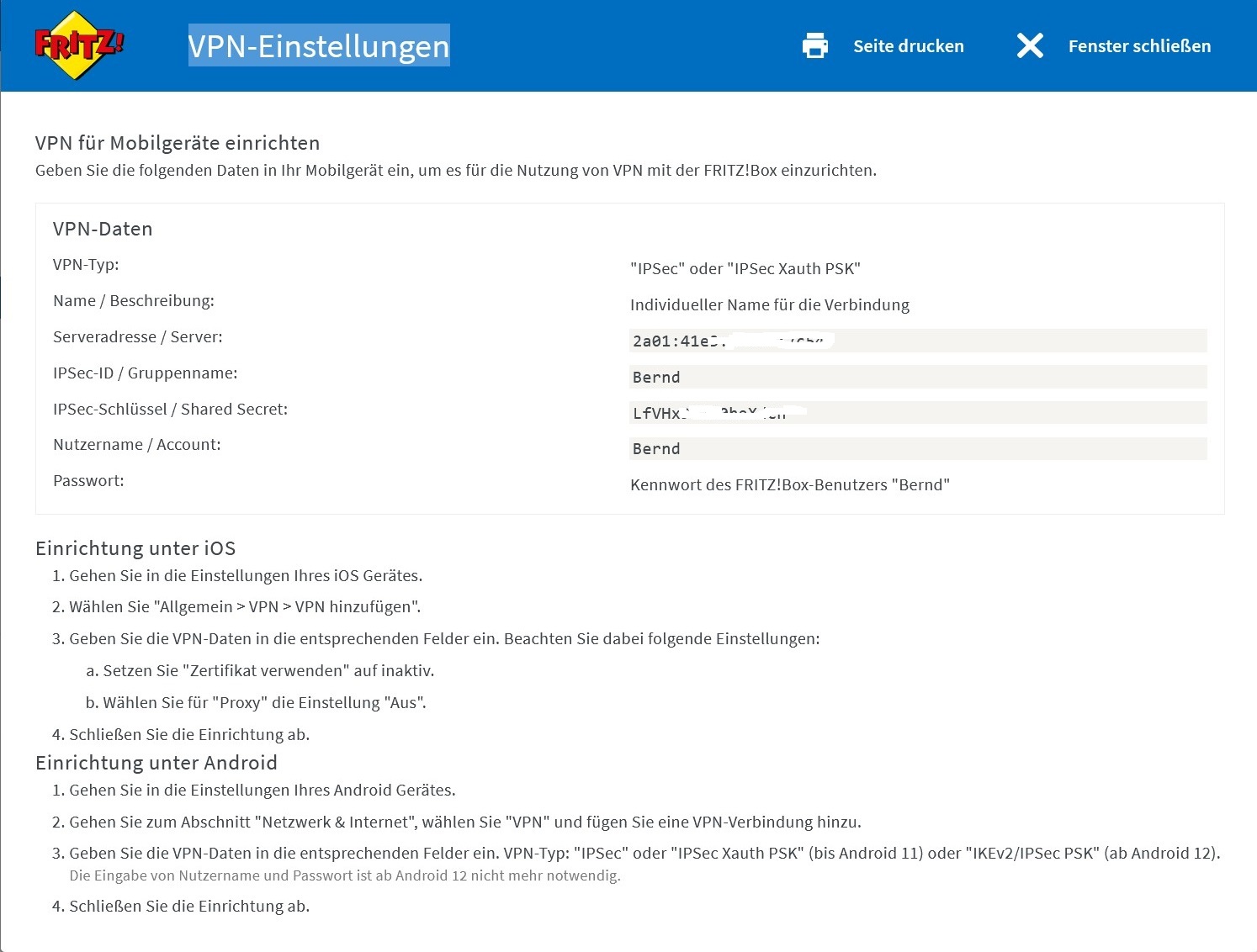Screen dimensions: 1257x952
Task: Click the Passwort label
Action: (x=88, y=481)
